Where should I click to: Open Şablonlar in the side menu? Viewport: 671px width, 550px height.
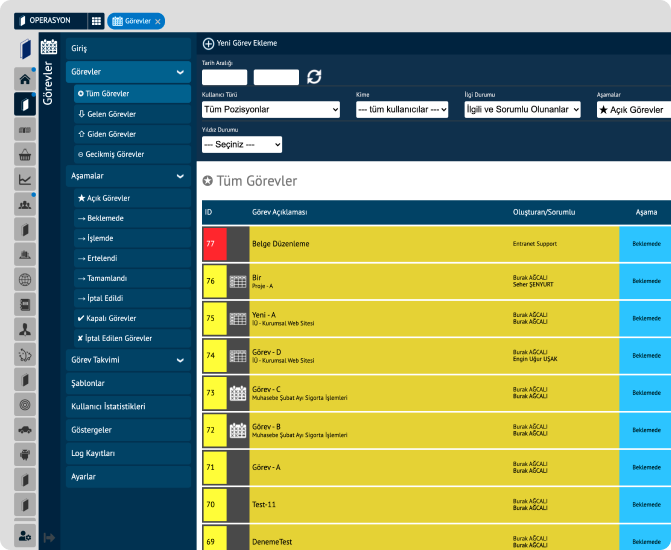click(x=128, y=384)
